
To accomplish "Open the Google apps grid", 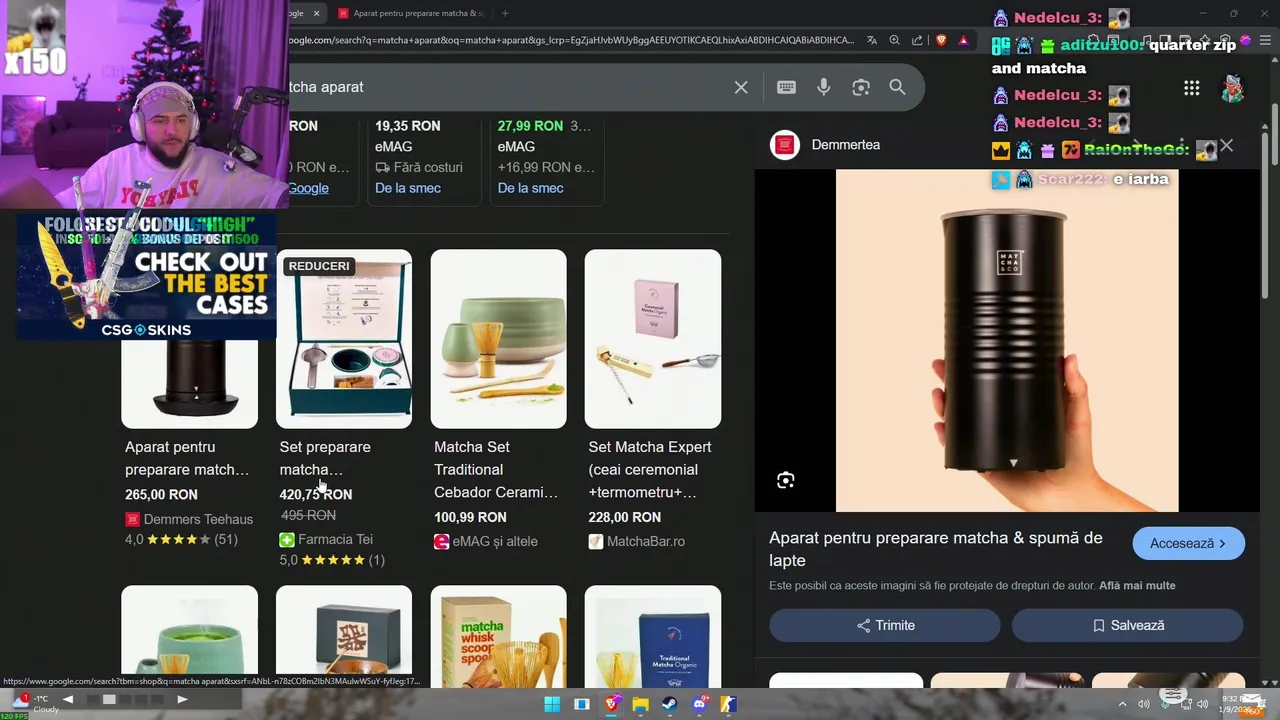I will tap(1192, 88).
